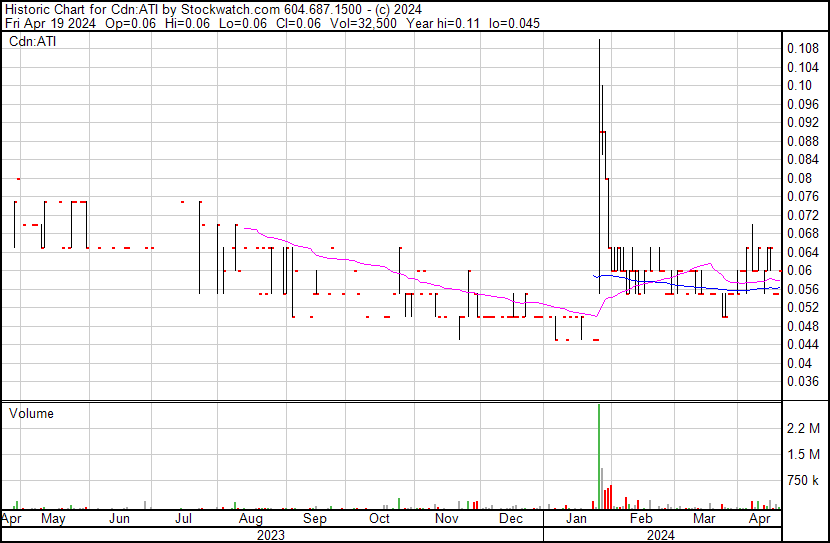The image size is (830, 543).
Task: Click the tallest green volume bar in January
Action: pos(599,456)
